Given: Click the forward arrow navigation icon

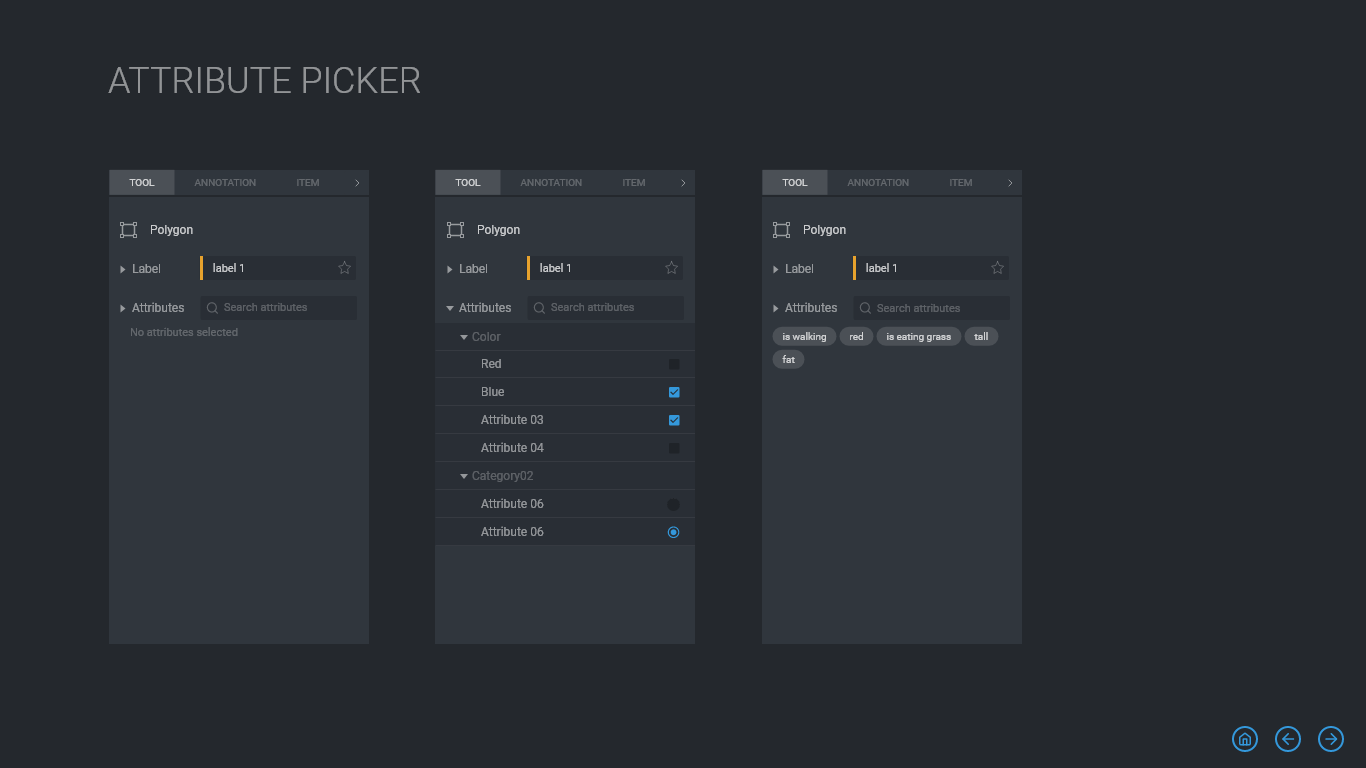Looking at the screenshot, I should pos(1331,739).
